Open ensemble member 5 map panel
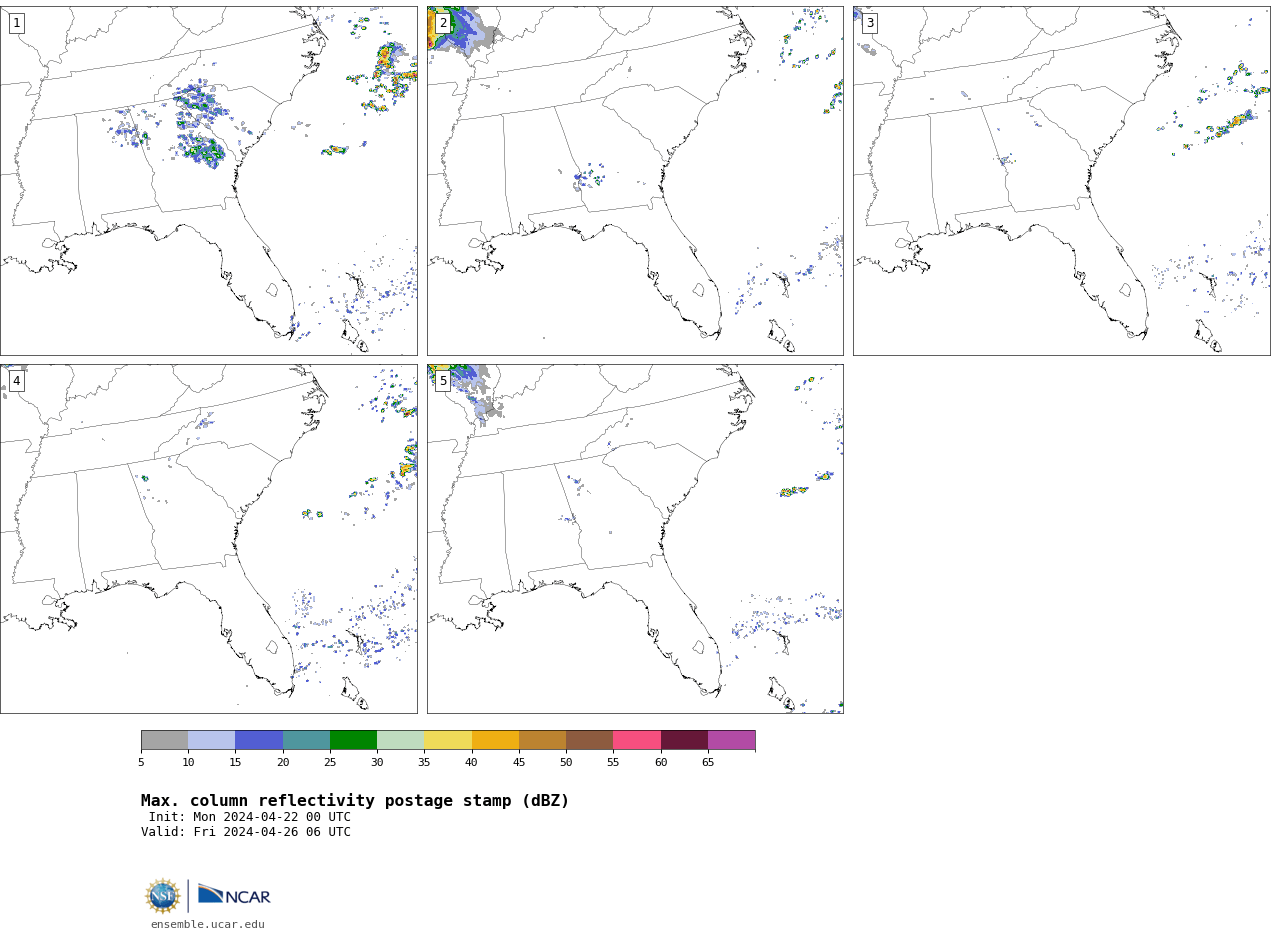The height and width of the screenshot is (936, 1280). tap(635, 539)
